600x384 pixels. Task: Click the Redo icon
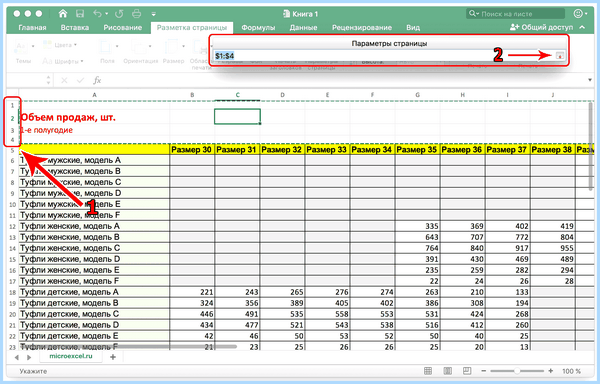pyautogui.click(x=119, y=14)
